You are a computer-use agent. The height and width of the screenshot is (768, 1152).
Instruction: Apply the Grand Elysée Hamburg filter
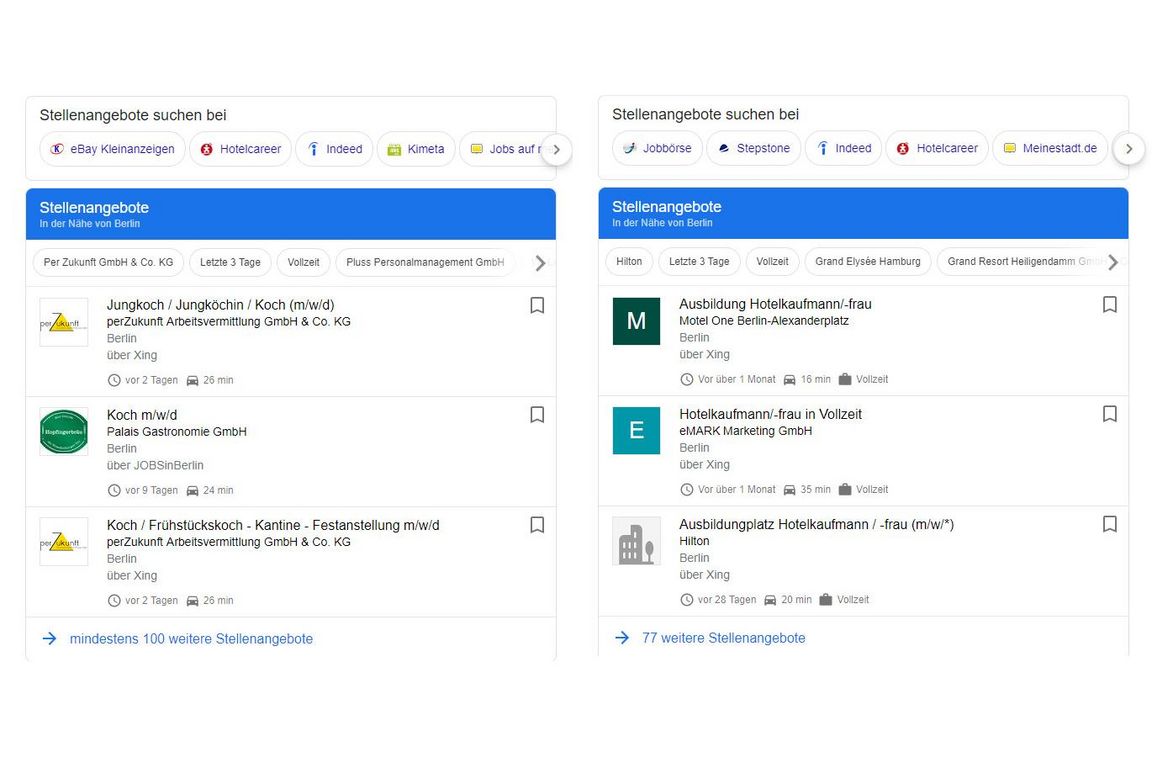pos(867,262)
